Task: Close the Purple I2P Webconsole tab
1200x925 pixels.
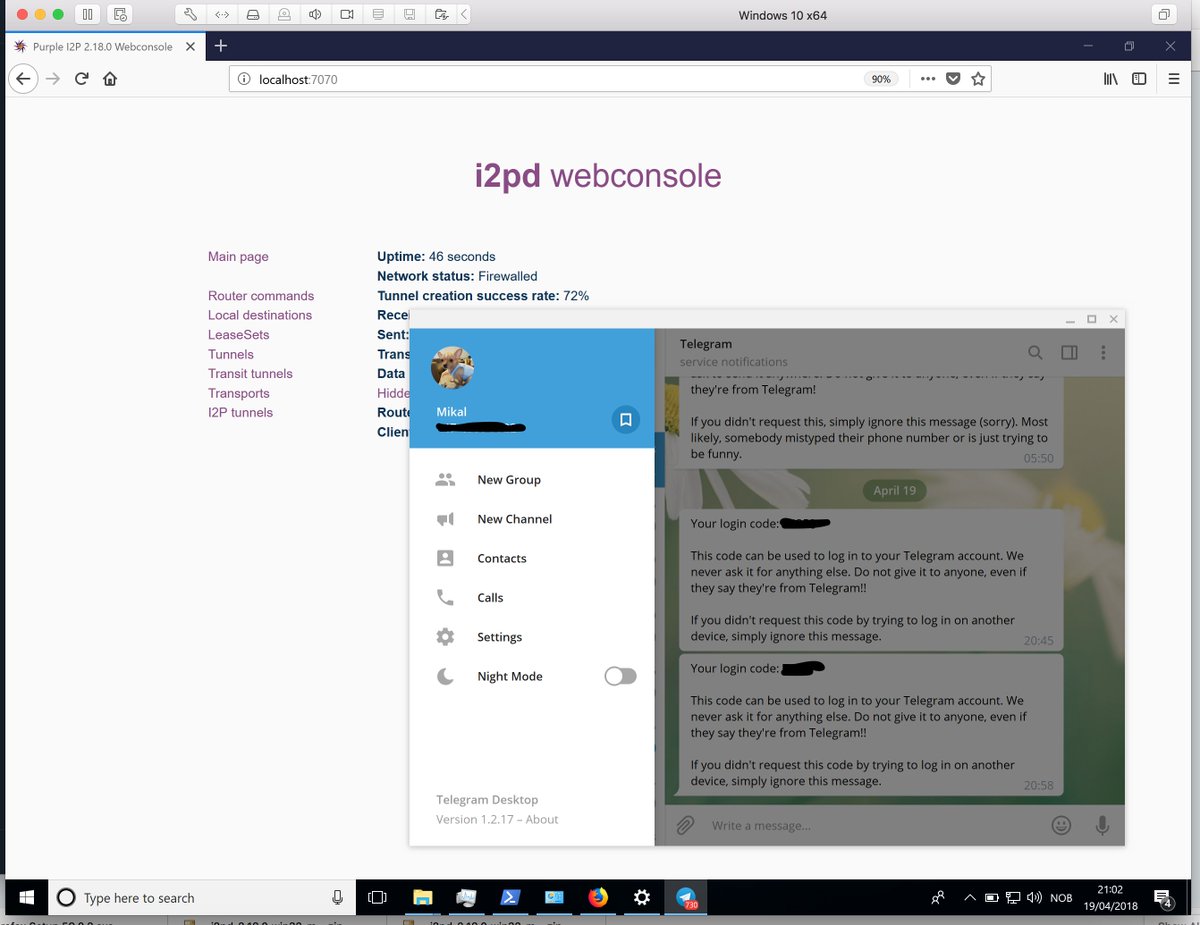Action: pos(190,47)
